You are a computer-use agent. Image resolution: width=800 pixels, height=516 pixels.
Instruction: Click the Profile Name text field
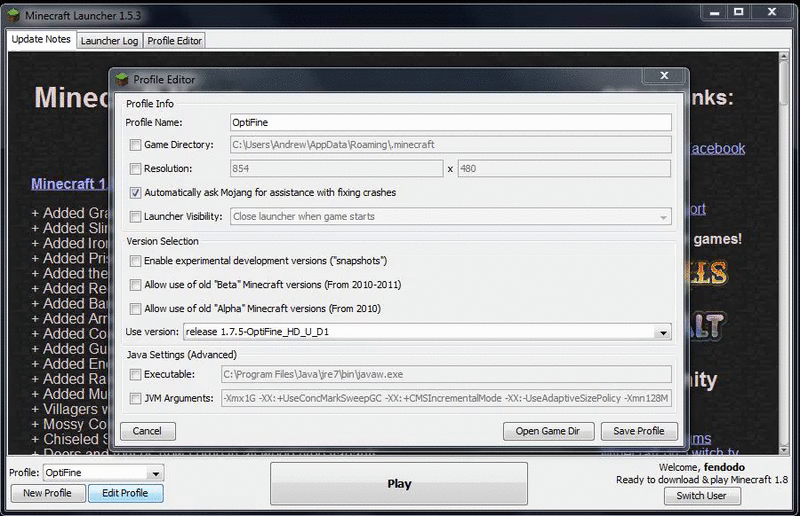click(x=451, y=122)
